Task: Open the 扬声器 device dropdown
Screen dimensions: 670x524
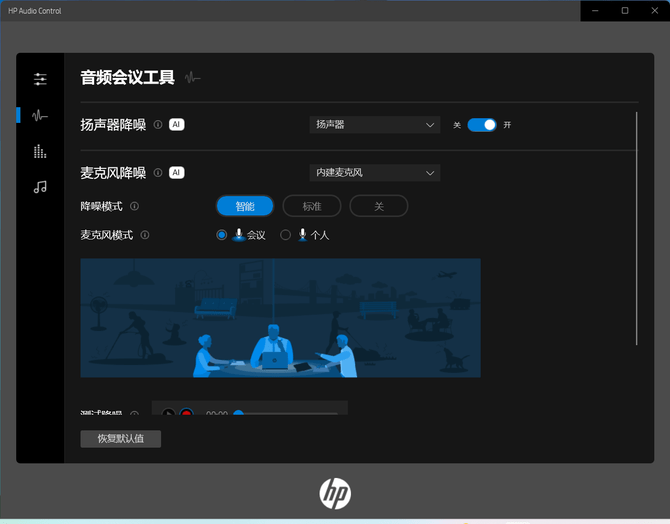Action: click(375, 124)
